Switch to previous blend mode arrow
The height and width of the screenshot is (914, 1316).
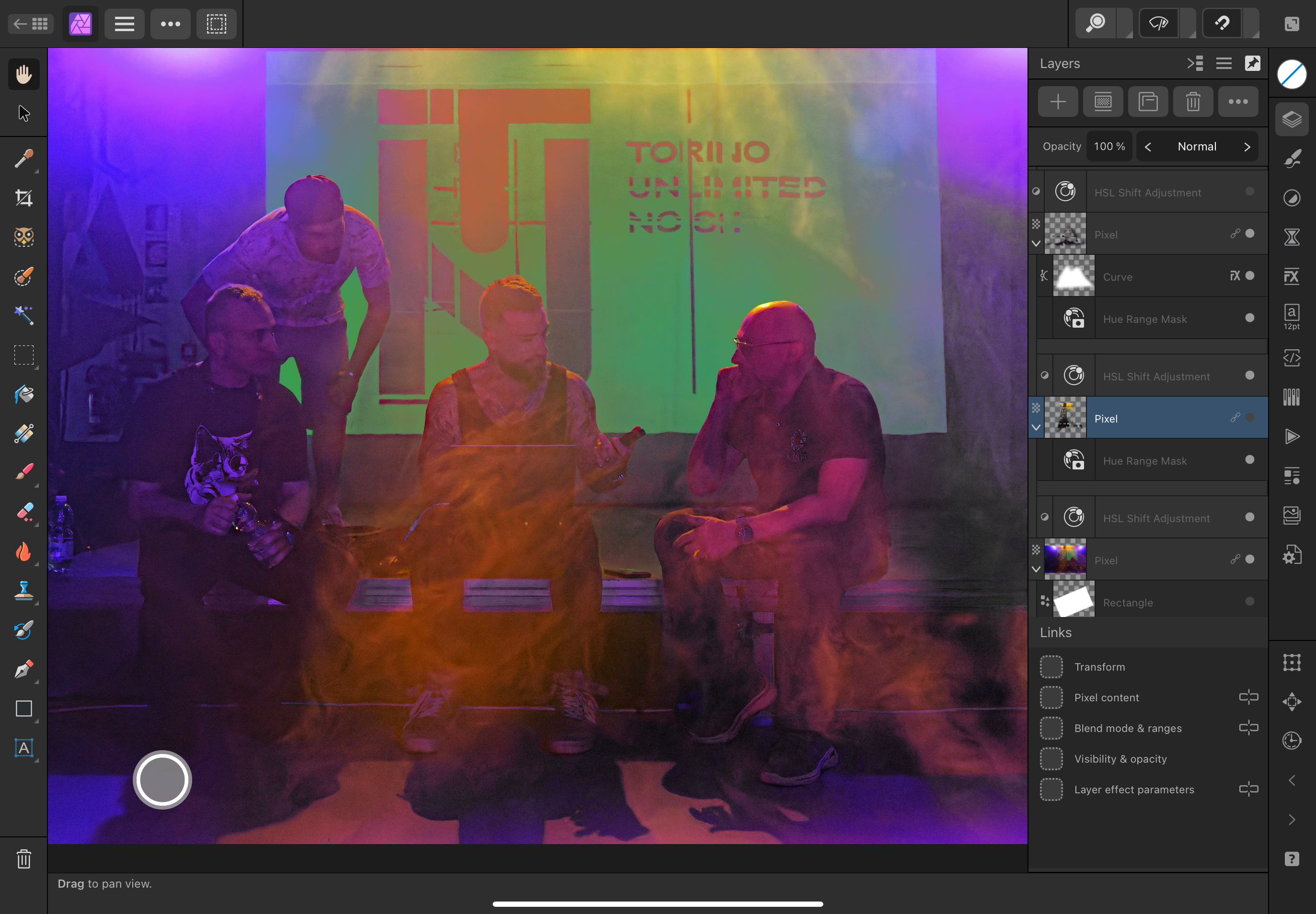pos(1148,147)
